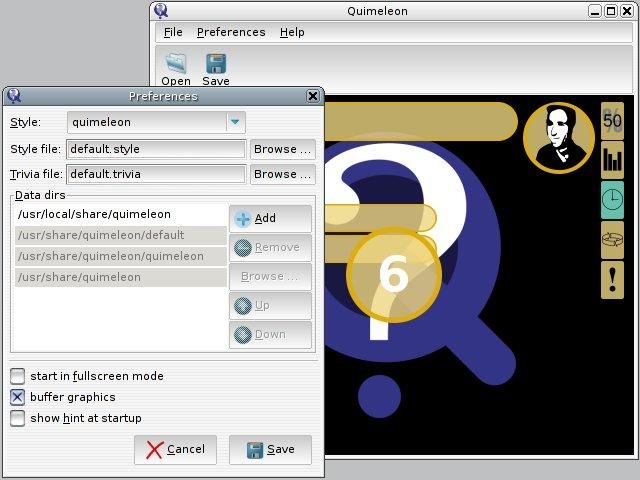This screenshot has width=640, height=480.
Task: Enable start in fullscreen mode
Action: 18,376
